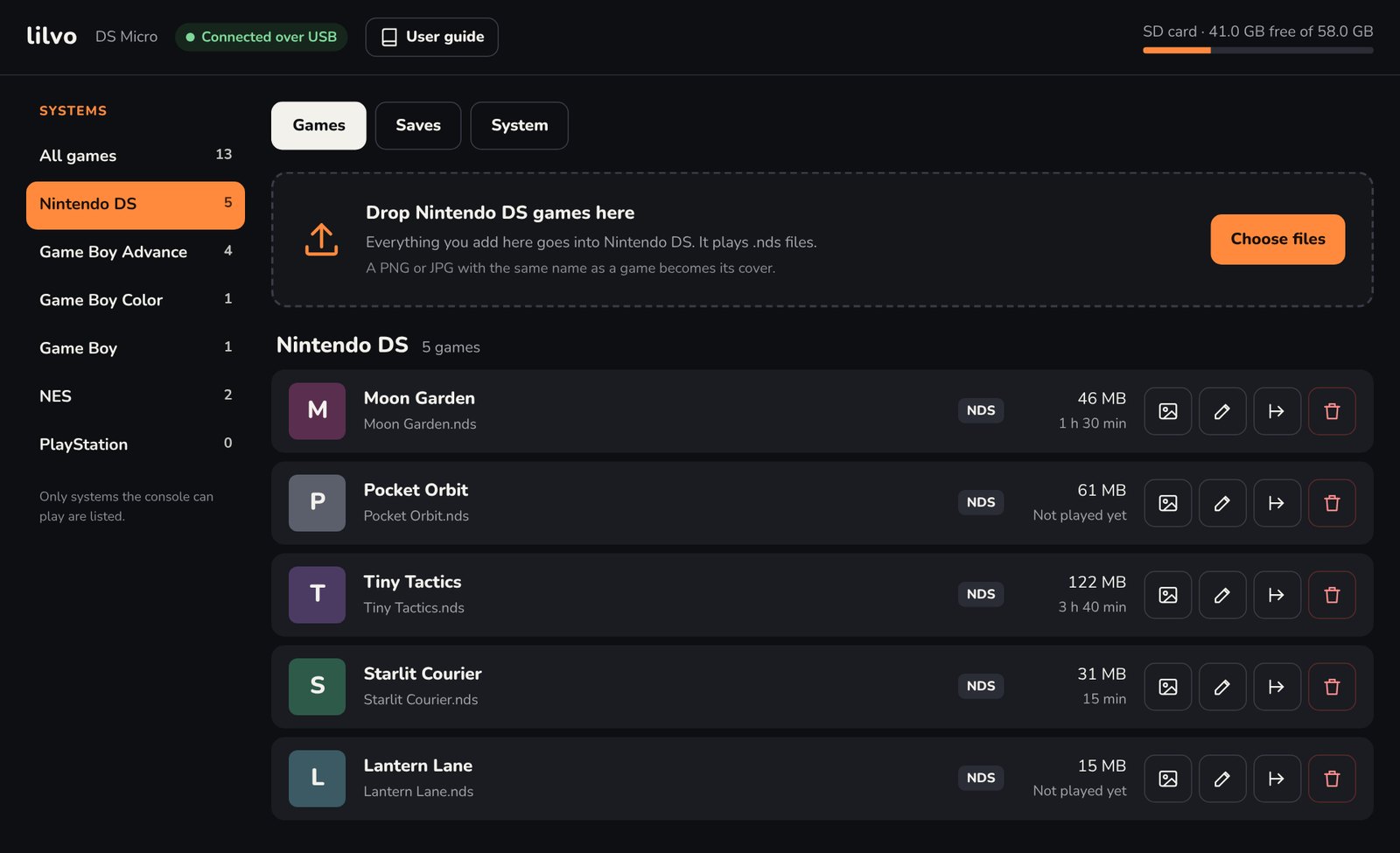Click the Choose files button
This screenshot has width=1400, height=853.
(1277, 239)
